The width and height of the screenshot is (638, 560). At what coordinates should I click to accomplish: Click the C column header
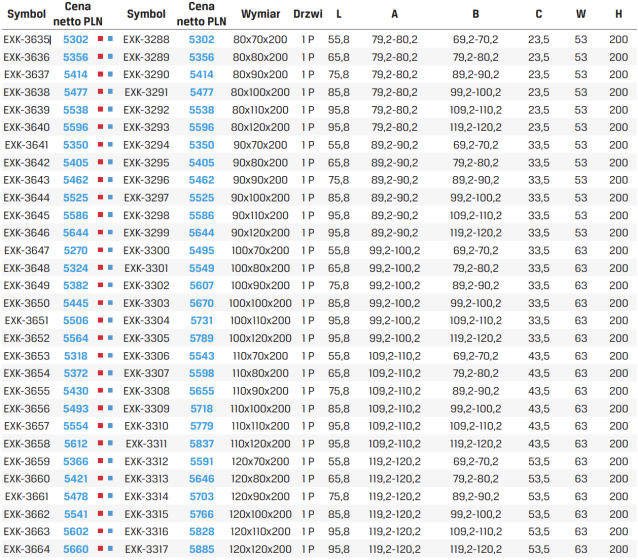pos(539,14)
